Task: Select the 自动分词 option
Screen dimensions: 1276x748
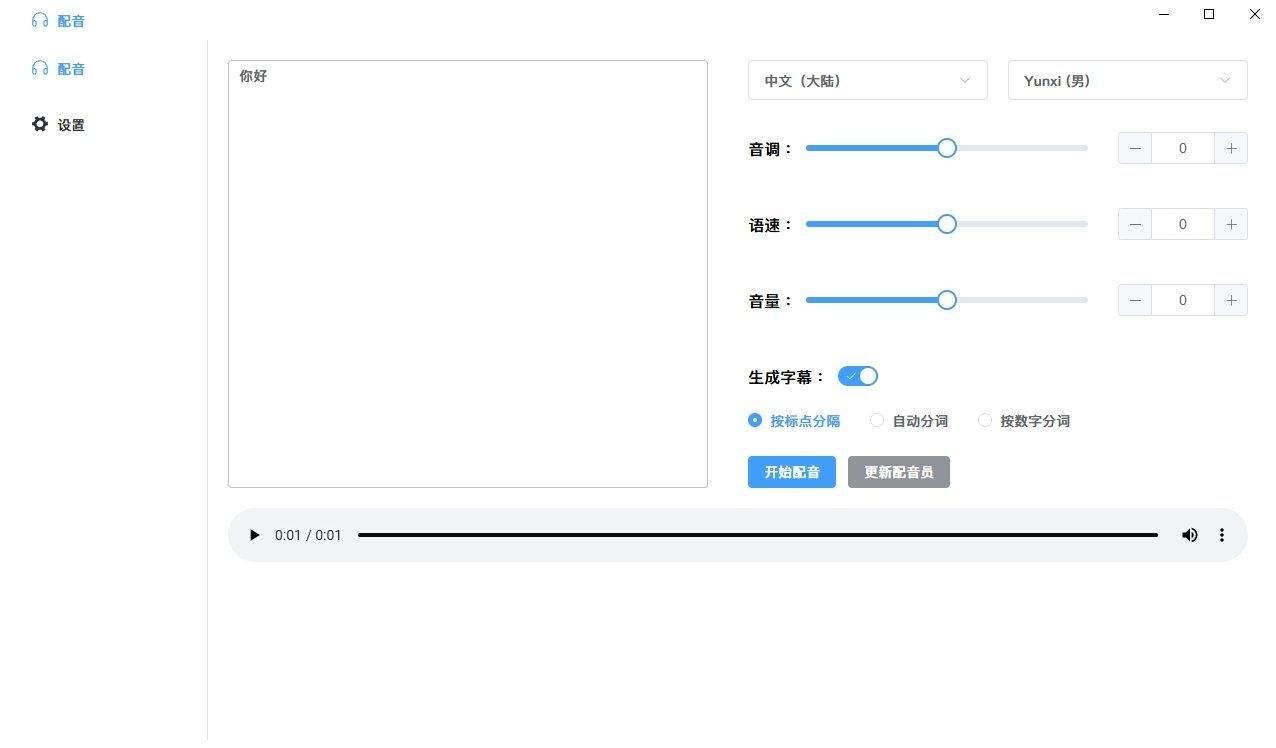Action: (x=877, y=420)
